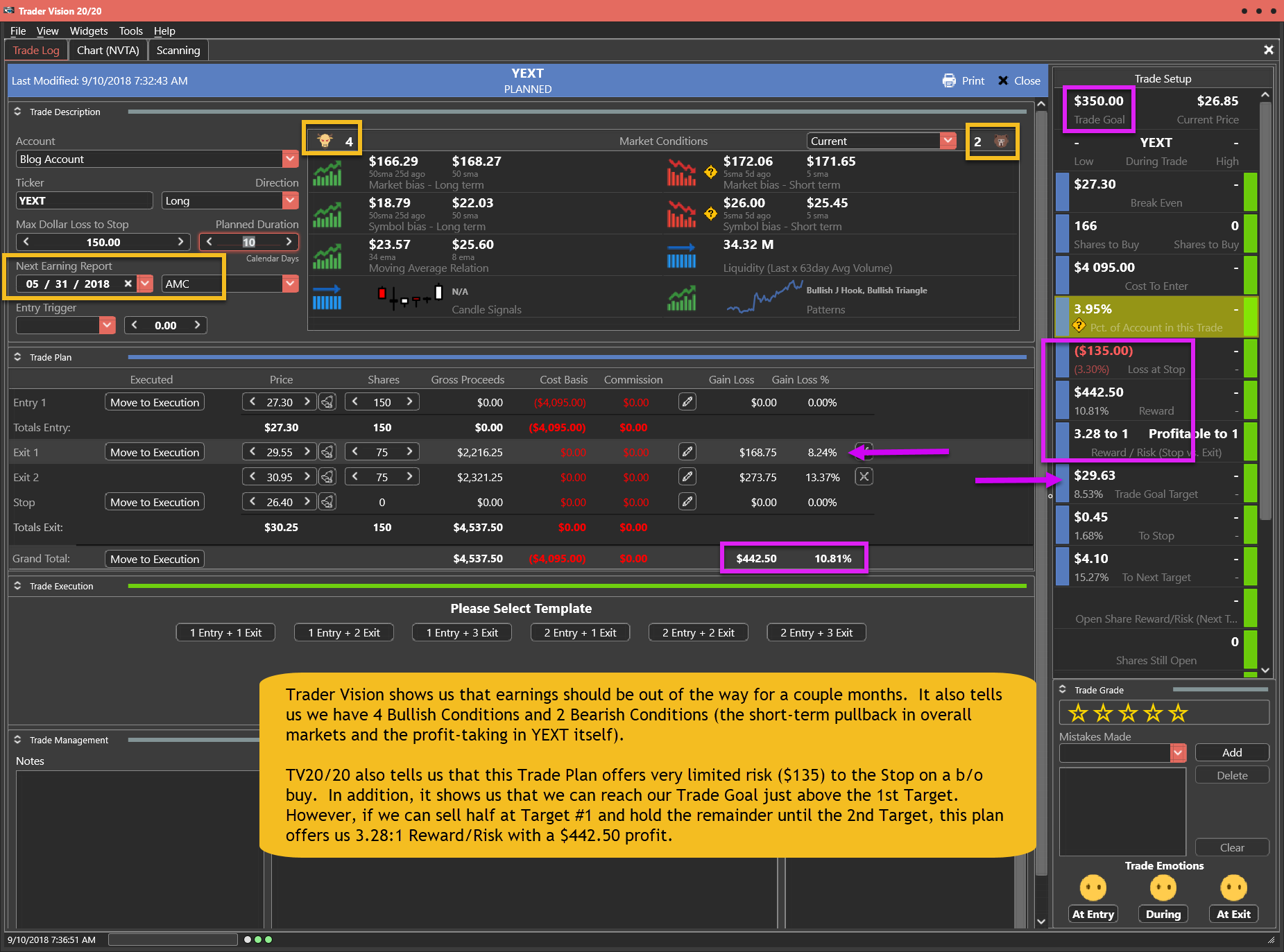1284x952 pixels.
Task: Click the Patterns line chart thumbnail
Action: click(764, 298)
